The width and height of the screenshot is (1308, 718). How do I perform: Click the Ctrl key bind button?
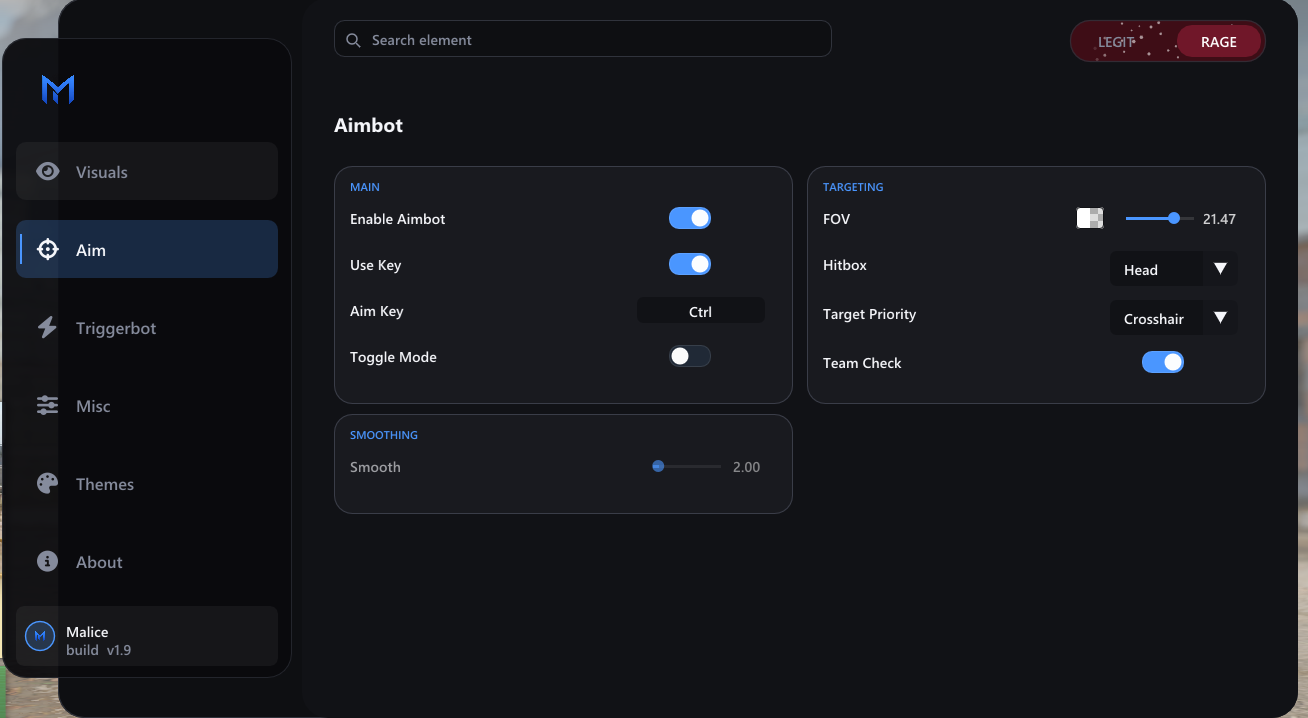[701, 311]
